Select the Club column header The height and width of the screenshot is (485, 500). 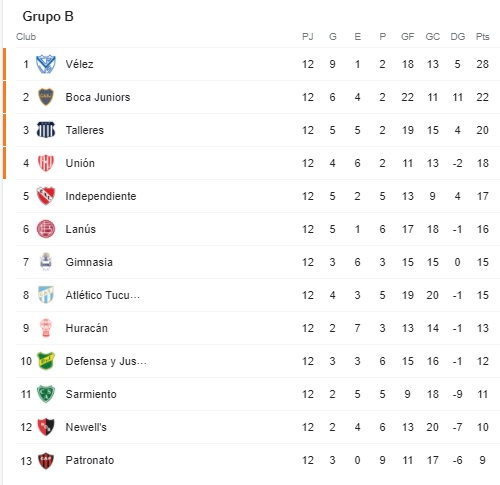coord(26,37)
